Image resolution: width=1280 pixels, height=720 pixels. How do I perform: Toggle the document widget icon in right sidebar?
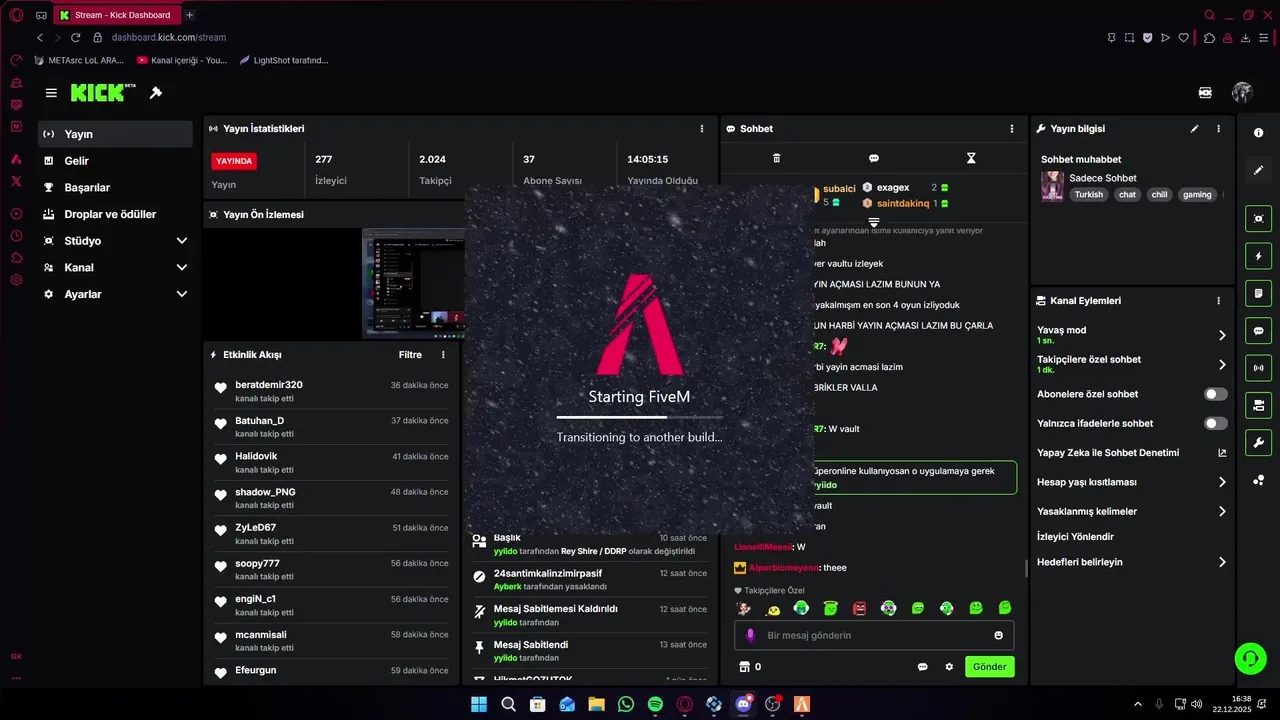pyautogui.click(x=1258, y=293)
